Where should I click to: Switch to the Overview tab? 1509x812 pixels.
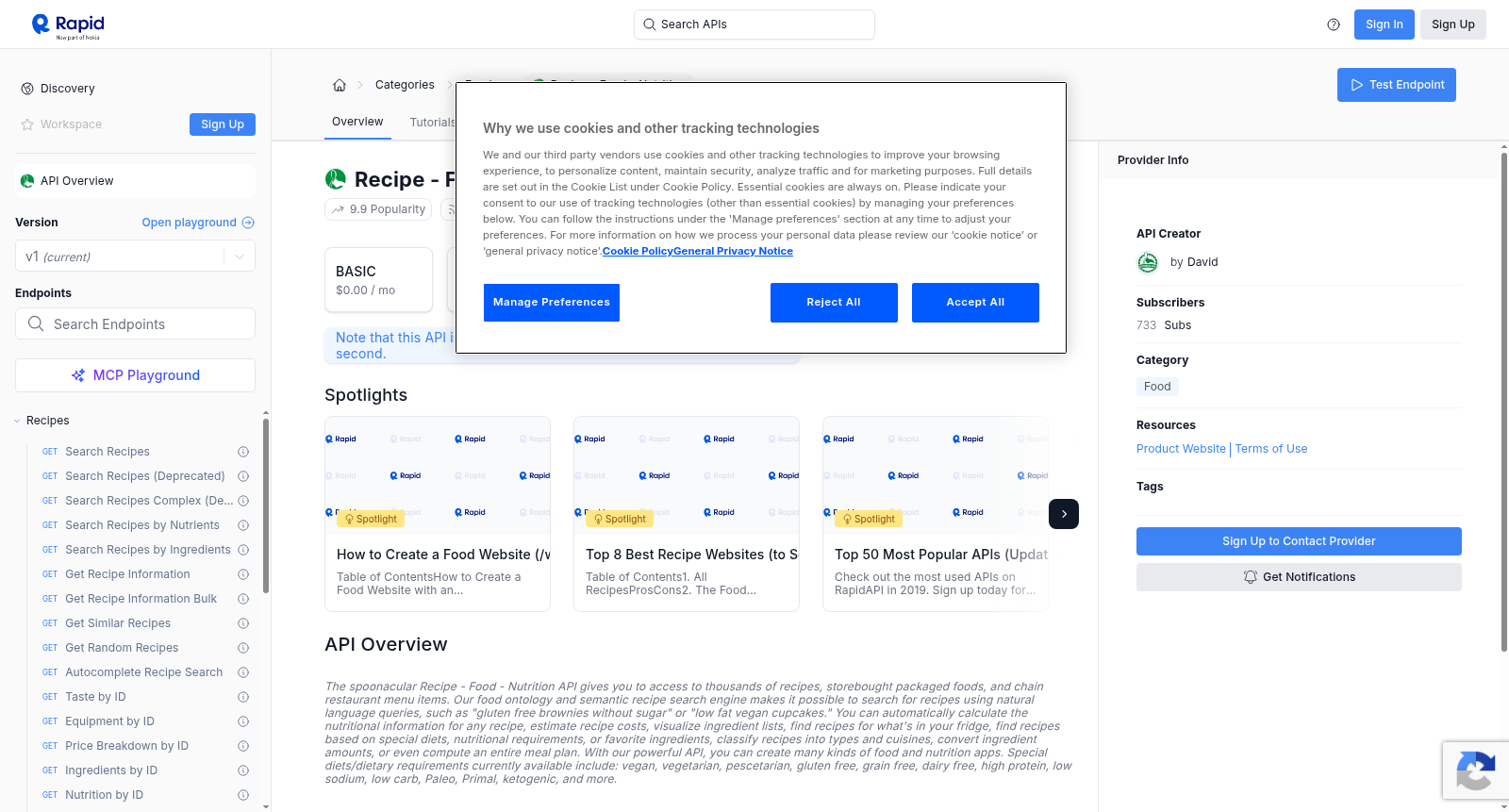coord(357,122)
